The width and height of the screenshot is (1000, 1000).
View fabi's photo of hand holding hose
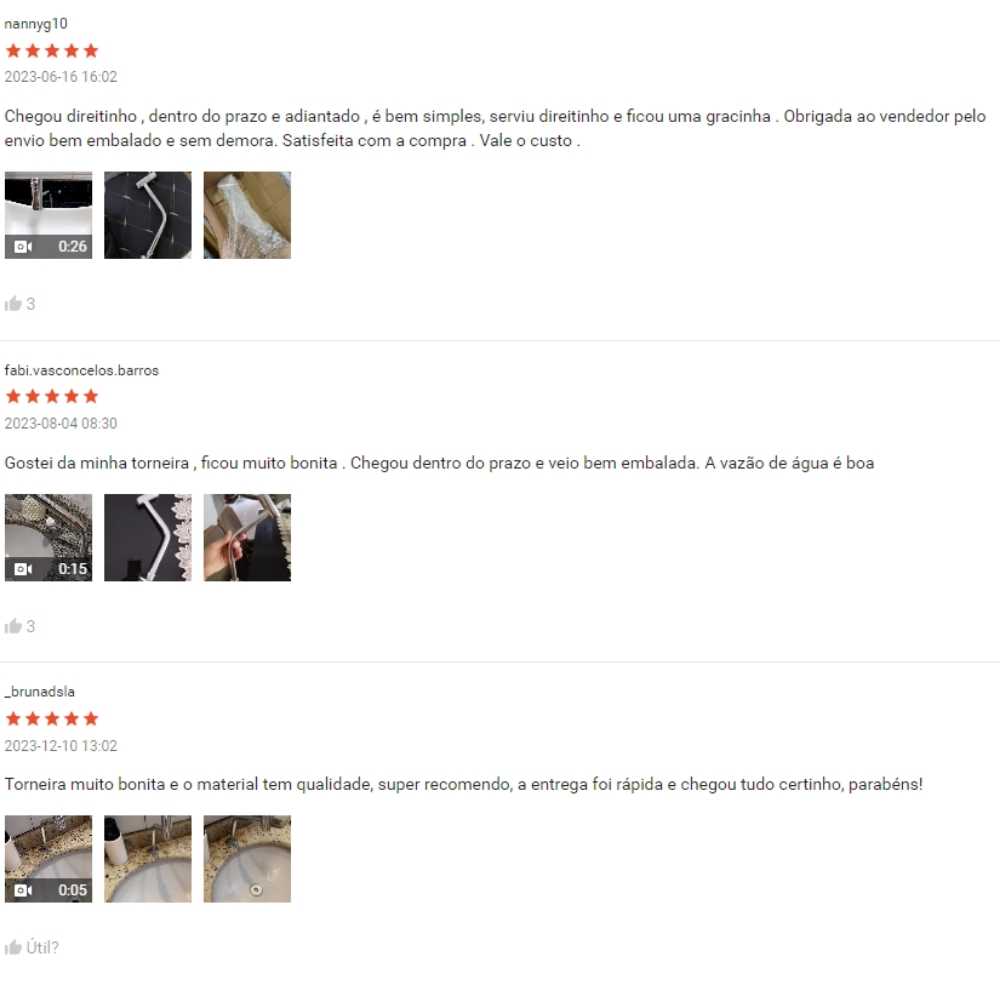[x=247, y=538]
